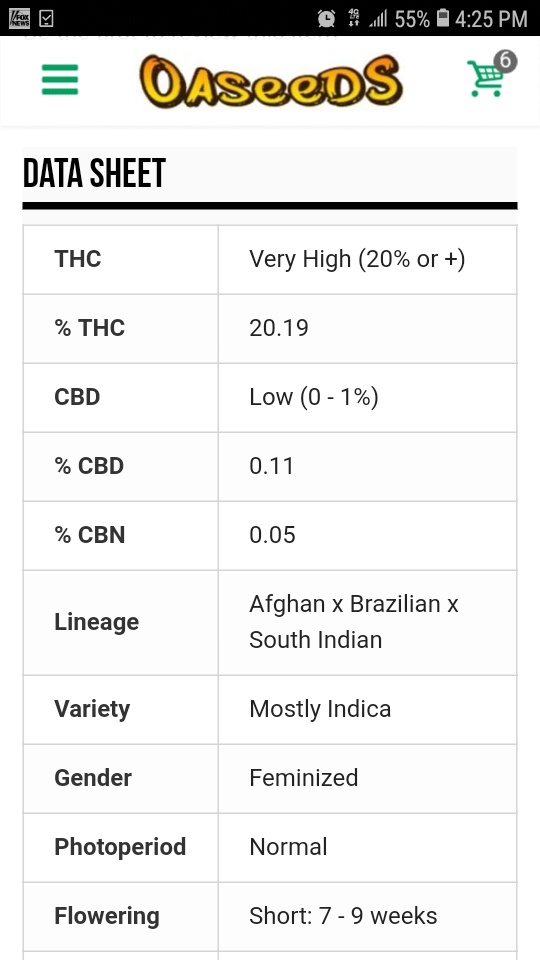The image size is (540, 960).
Task: Tap the battery status icon
Action: tap(443, 18)
